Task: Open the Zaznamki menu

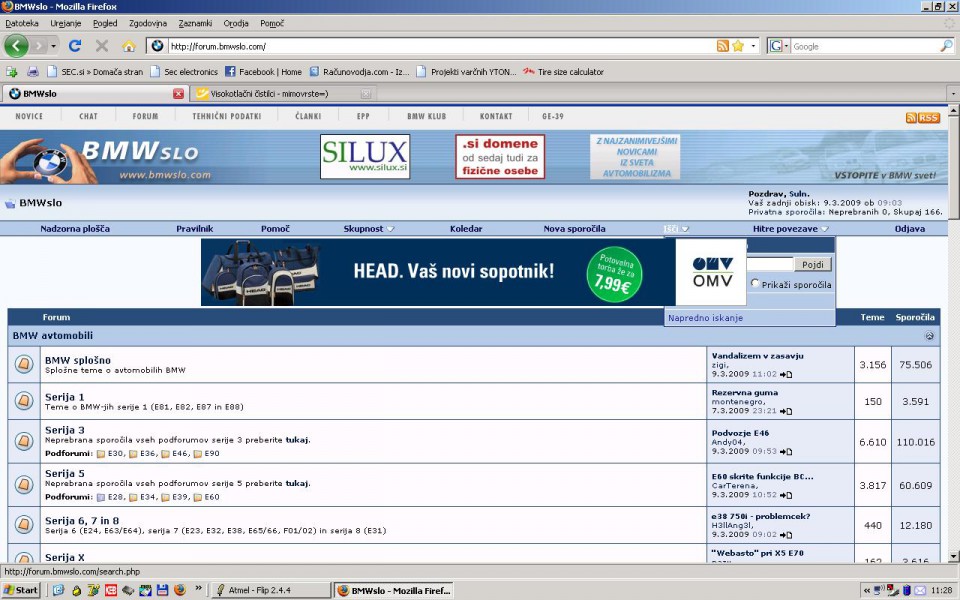Action: tap(195, 23)
